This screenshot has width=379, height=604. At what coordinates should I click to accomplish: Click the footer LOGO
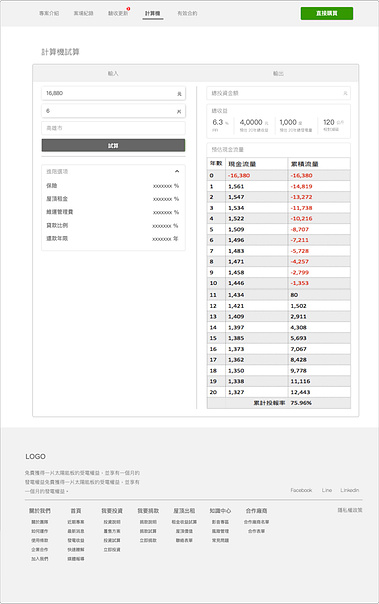coord(35,456)
